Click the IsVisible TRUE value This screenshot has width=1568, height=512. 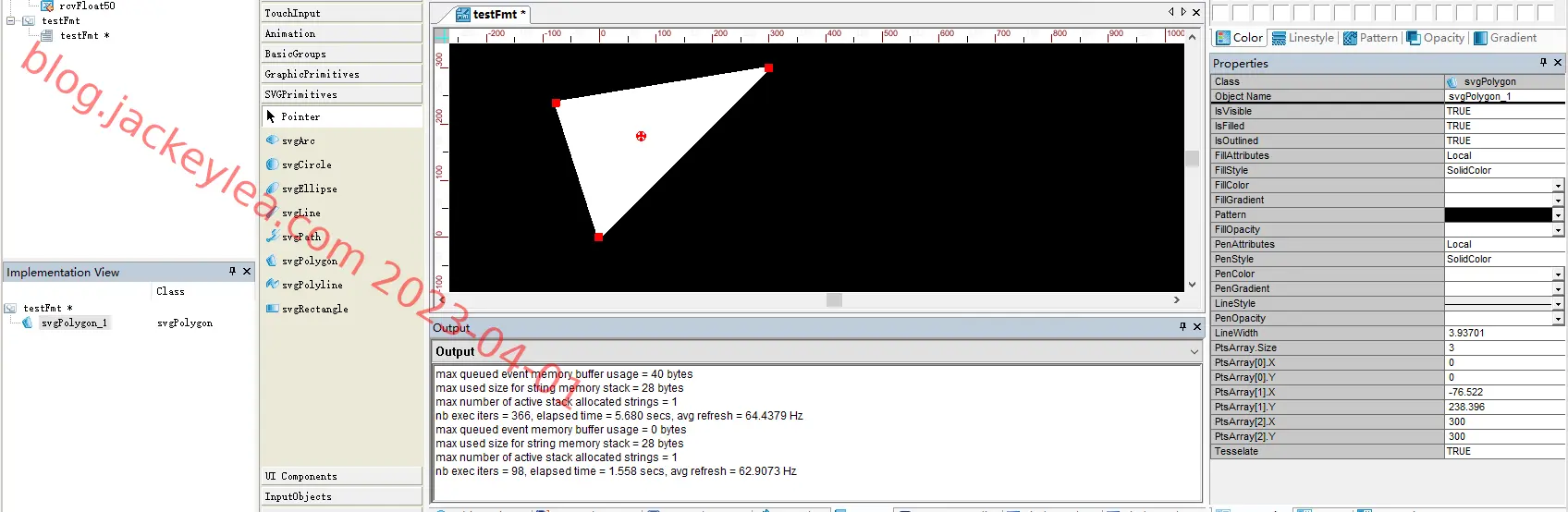click(x=1504, y=111)
